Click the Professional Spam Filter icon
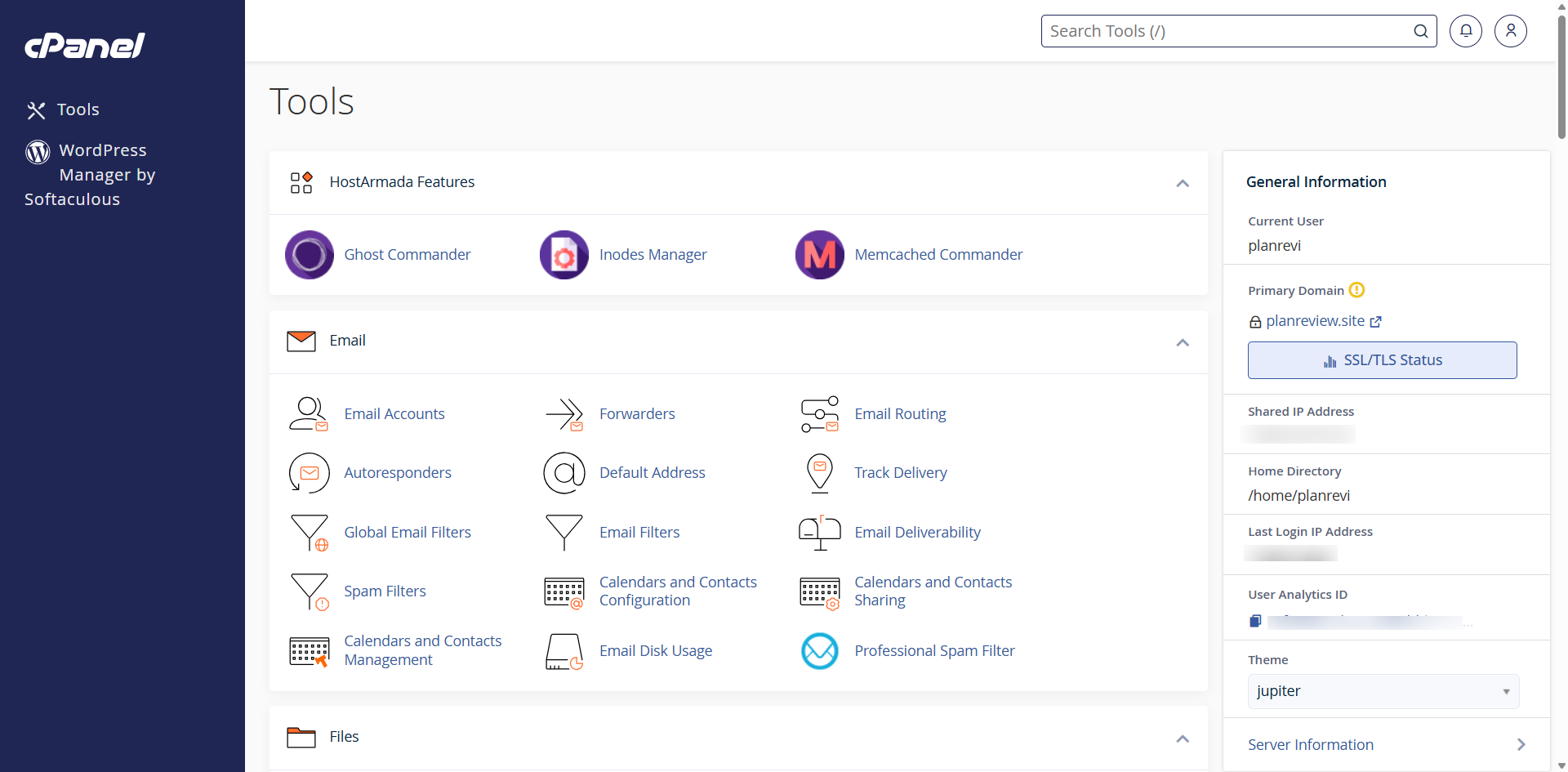Screen dimensions: 1568x772 pos(820,651)
